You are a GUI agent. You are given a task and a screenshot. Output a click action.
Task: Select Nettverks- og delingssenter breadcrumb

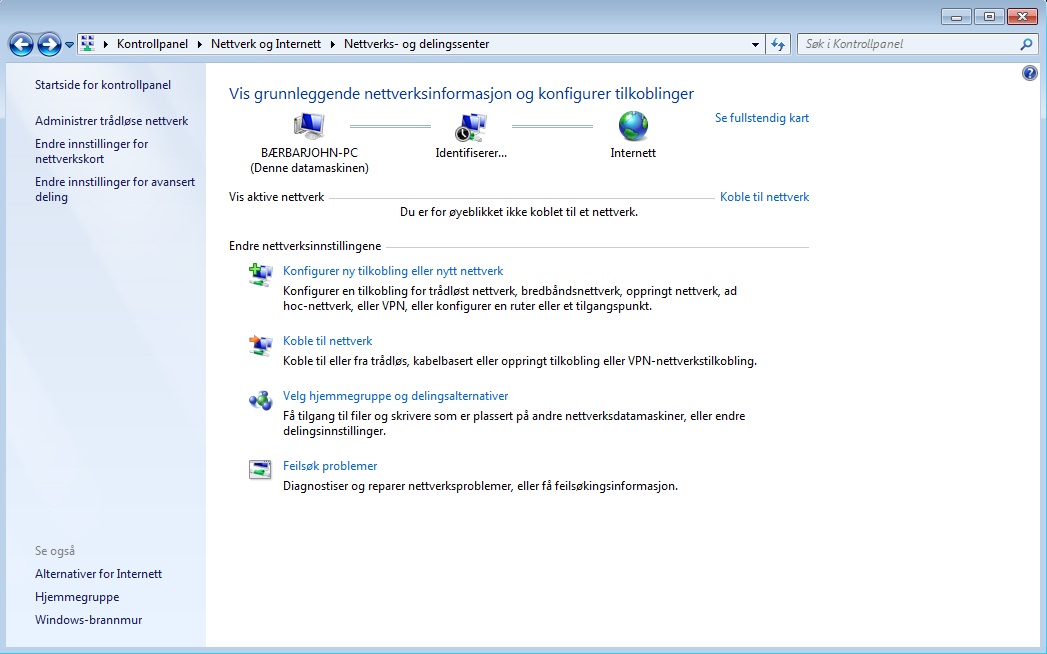[417, 44]
